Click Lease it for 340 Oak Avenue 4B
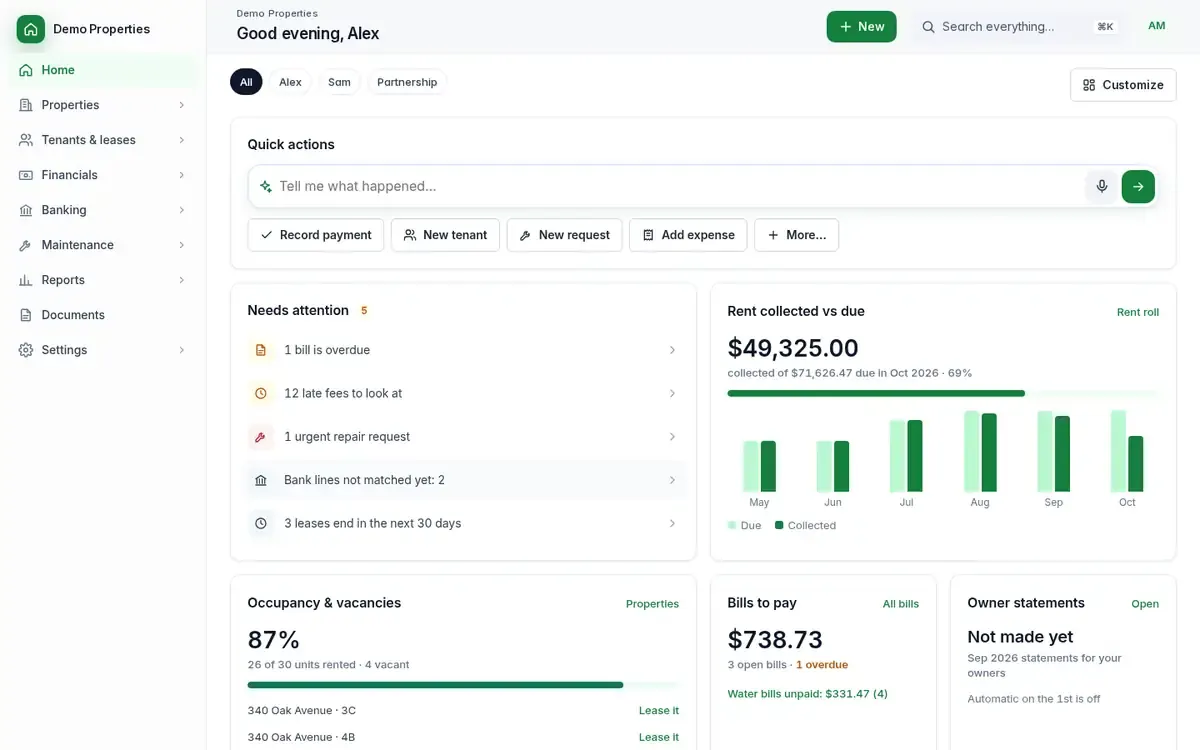1200x750 pixels. point(659,737)
